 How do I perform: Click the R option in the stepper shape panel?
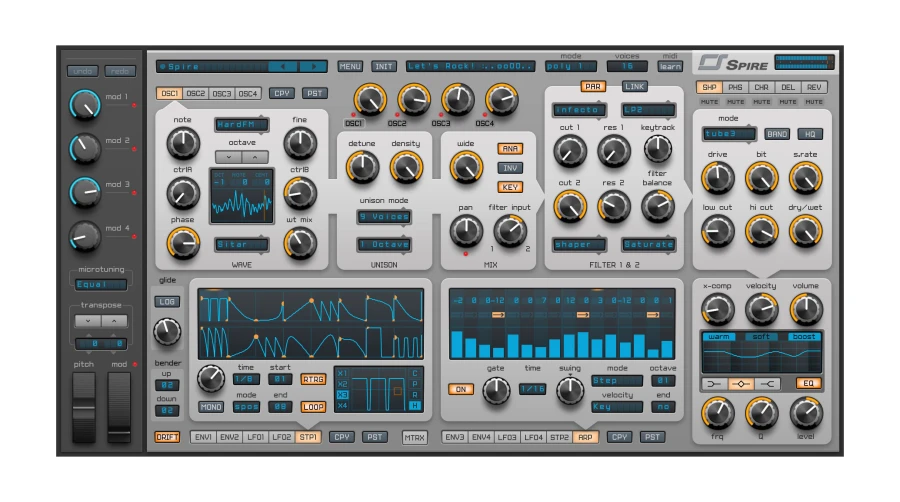coord(414,395)
